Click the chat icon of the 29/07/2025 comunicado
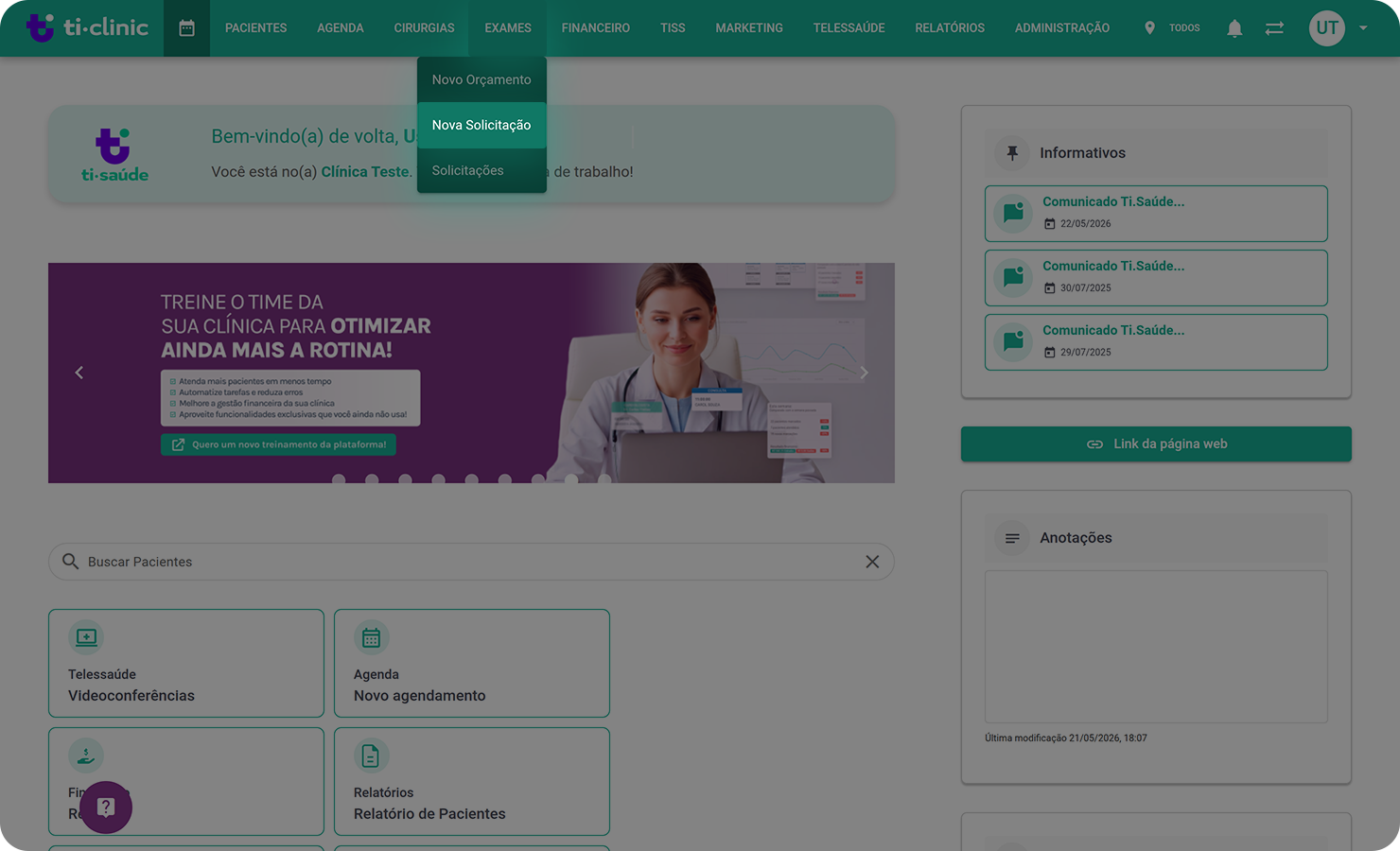 1013,341
